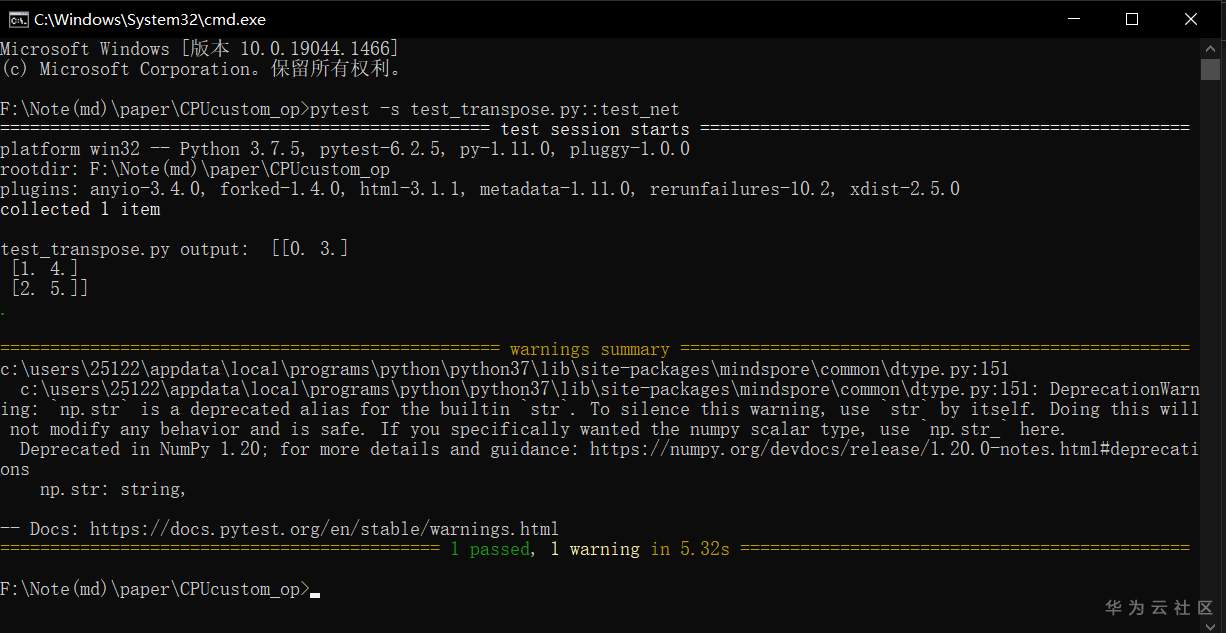Screen dimensions: 1226x633
Task: Click the typed pytest -s test_transpose.py command
Action: (x=495, y=109)
